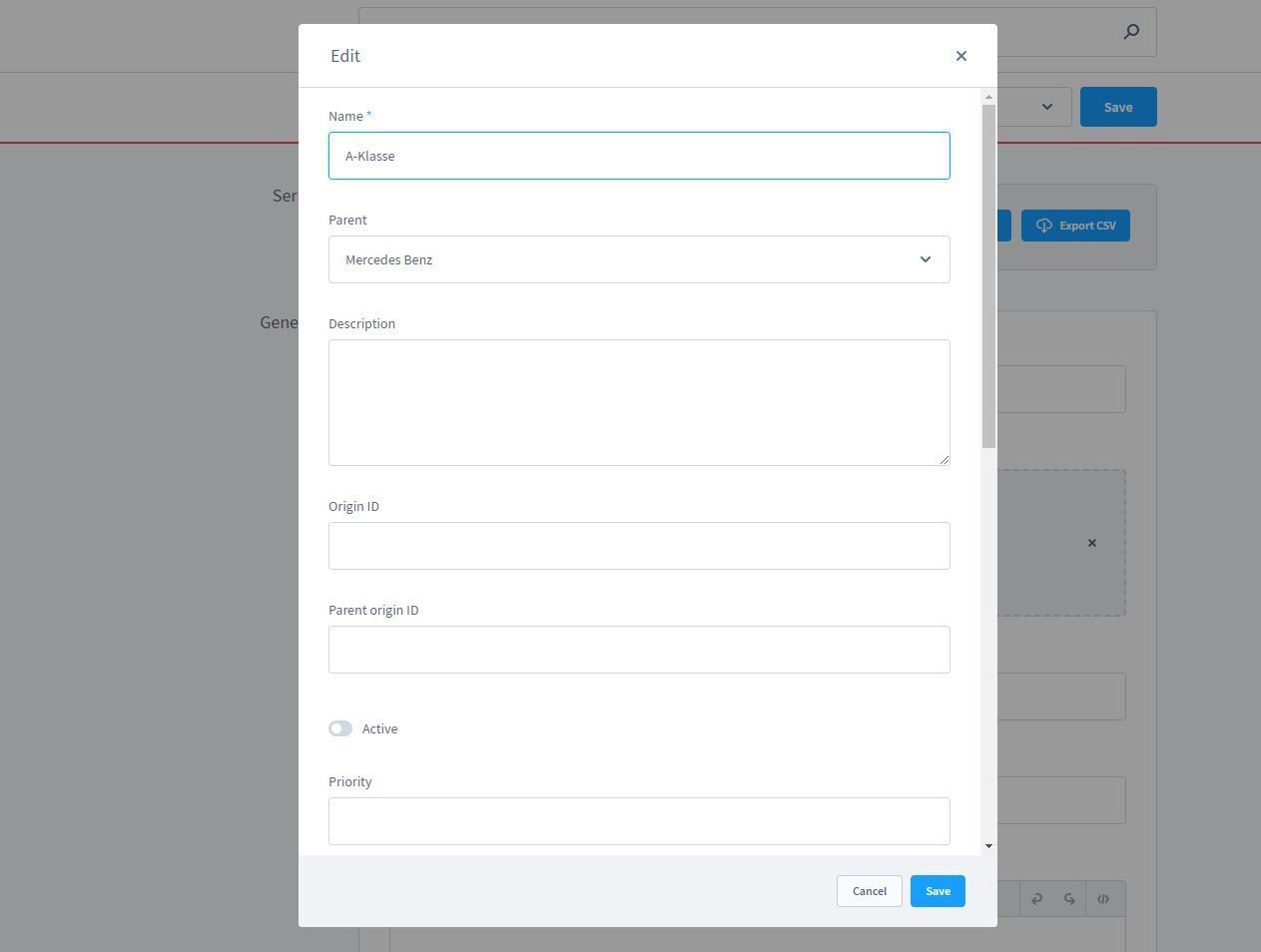Click the Priority input field
Screen dimensions: 1261x952
(639, 821)
